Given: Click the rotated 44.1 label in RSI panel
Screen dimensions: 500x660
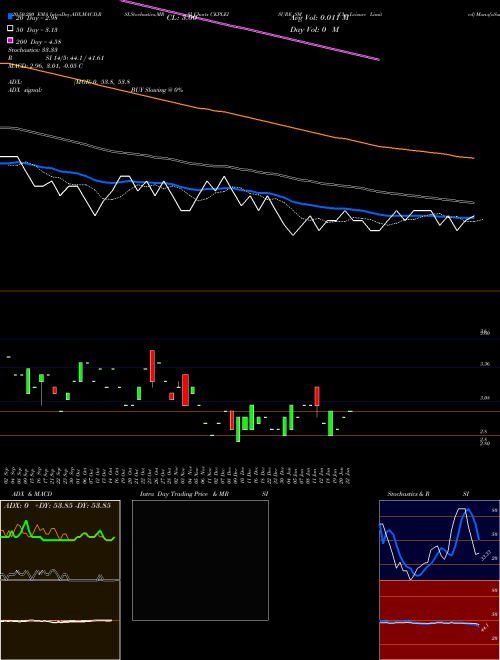Looking at the screenshot, I should click(x=484, y=627).
